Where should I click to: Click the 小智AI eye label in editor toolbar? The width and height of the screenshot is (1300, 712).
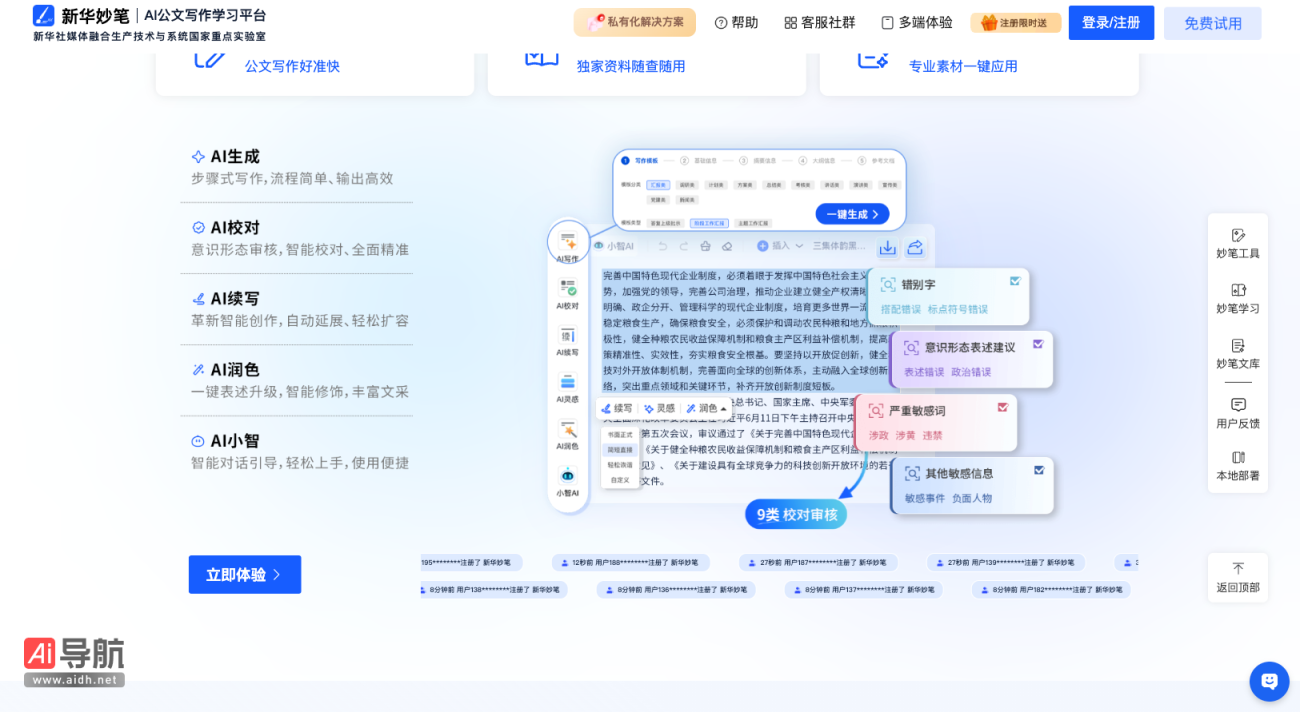(x=613, y=246)
